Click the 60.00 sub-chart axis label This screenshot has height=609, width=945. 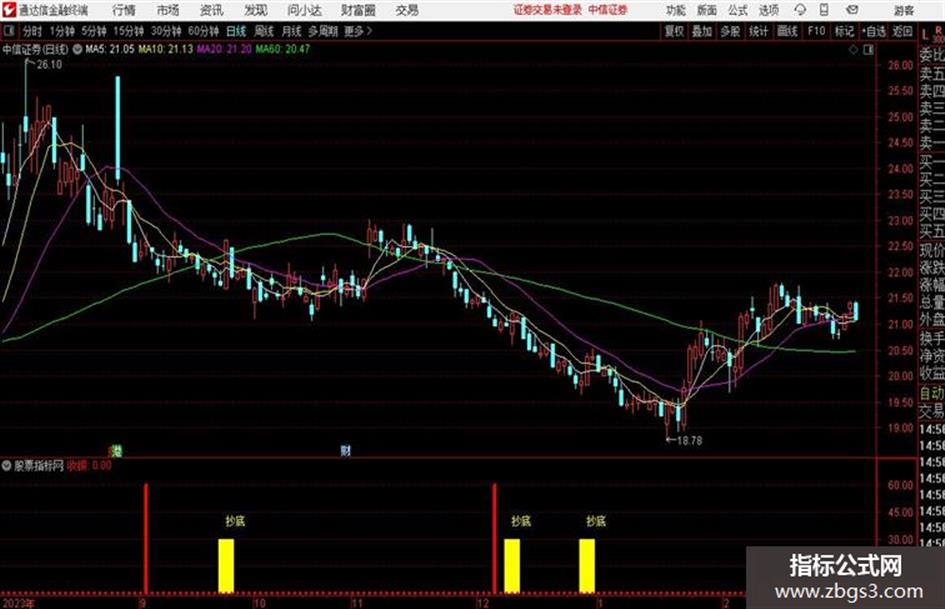900,485
